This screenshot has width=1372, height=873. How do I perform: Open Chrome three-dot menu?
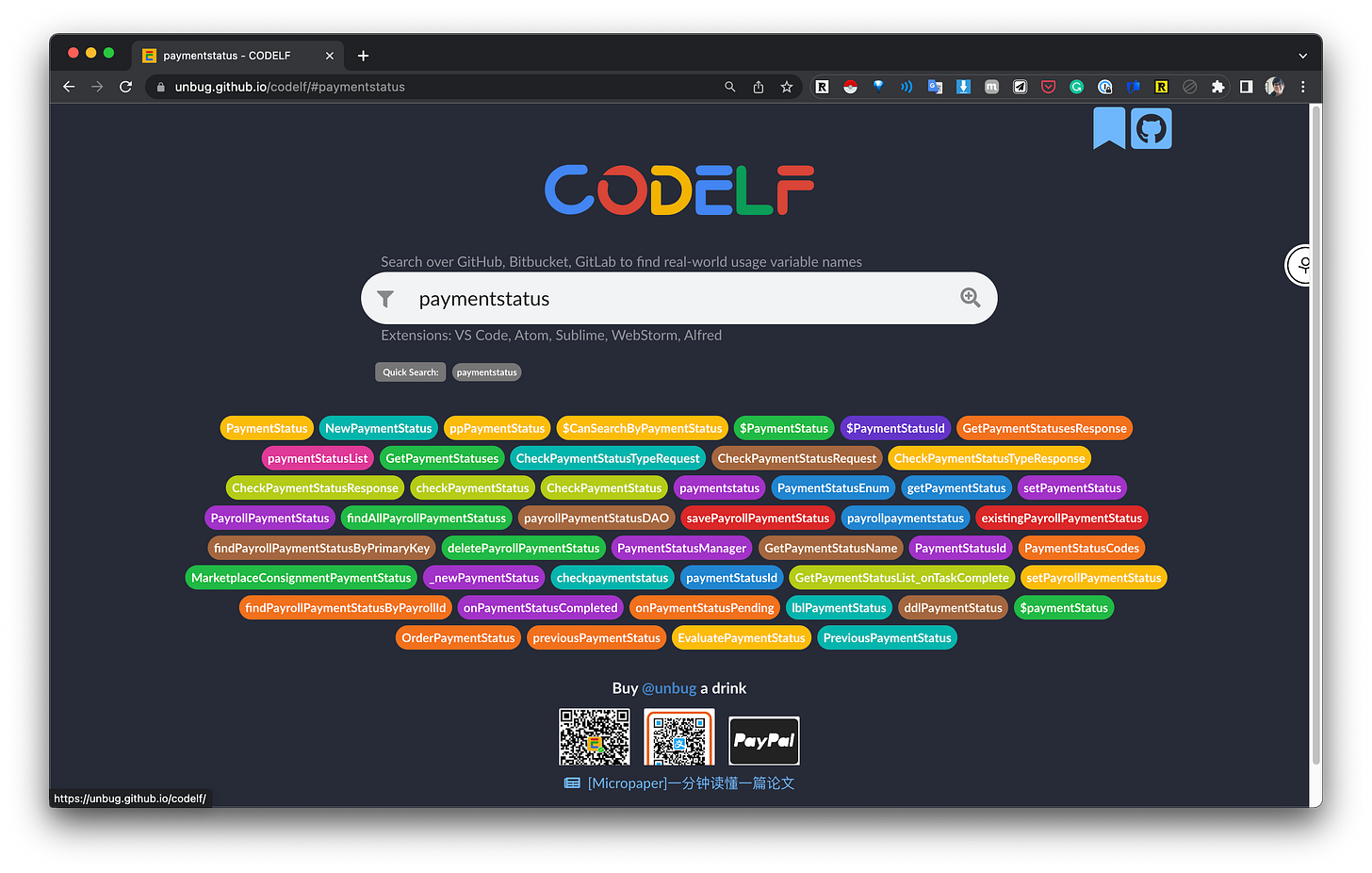1303,87
